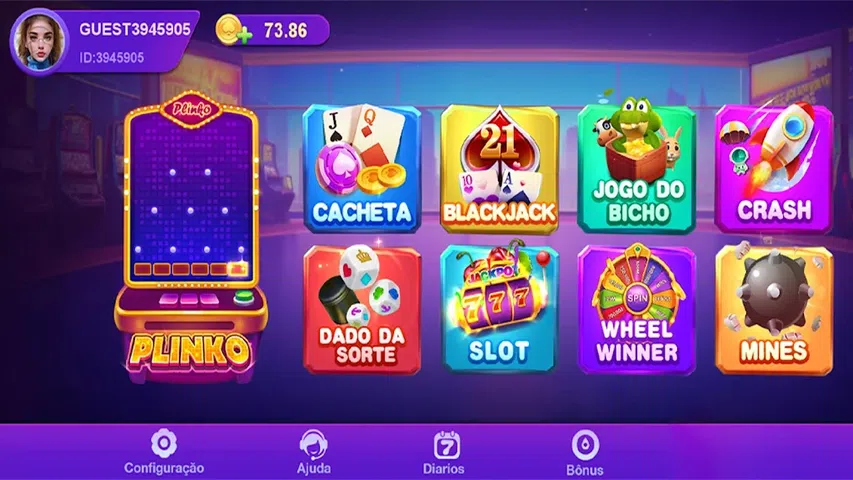Click the 73.86 coin balance
The image size is (853, 480).
click(286, 30)
